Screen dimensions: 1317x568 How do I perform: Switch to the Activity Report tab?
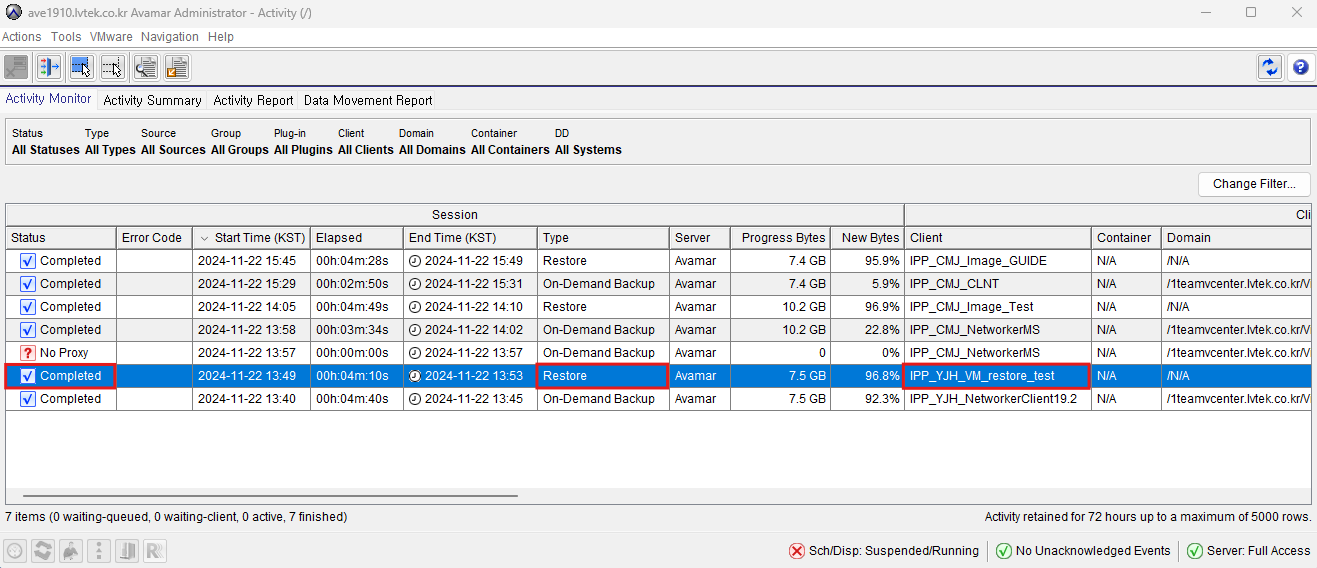tap(253, 100)
